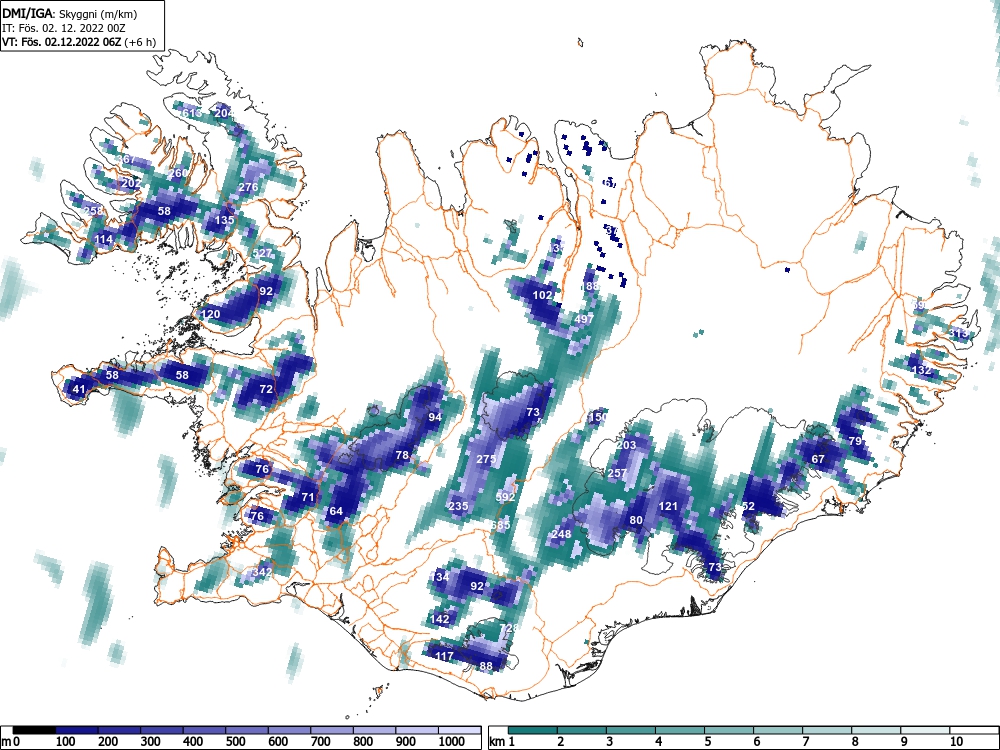The image size is (1000, 750).
Task: Click the visibility value '313' on the east coast
Action: tap(959, 333)
